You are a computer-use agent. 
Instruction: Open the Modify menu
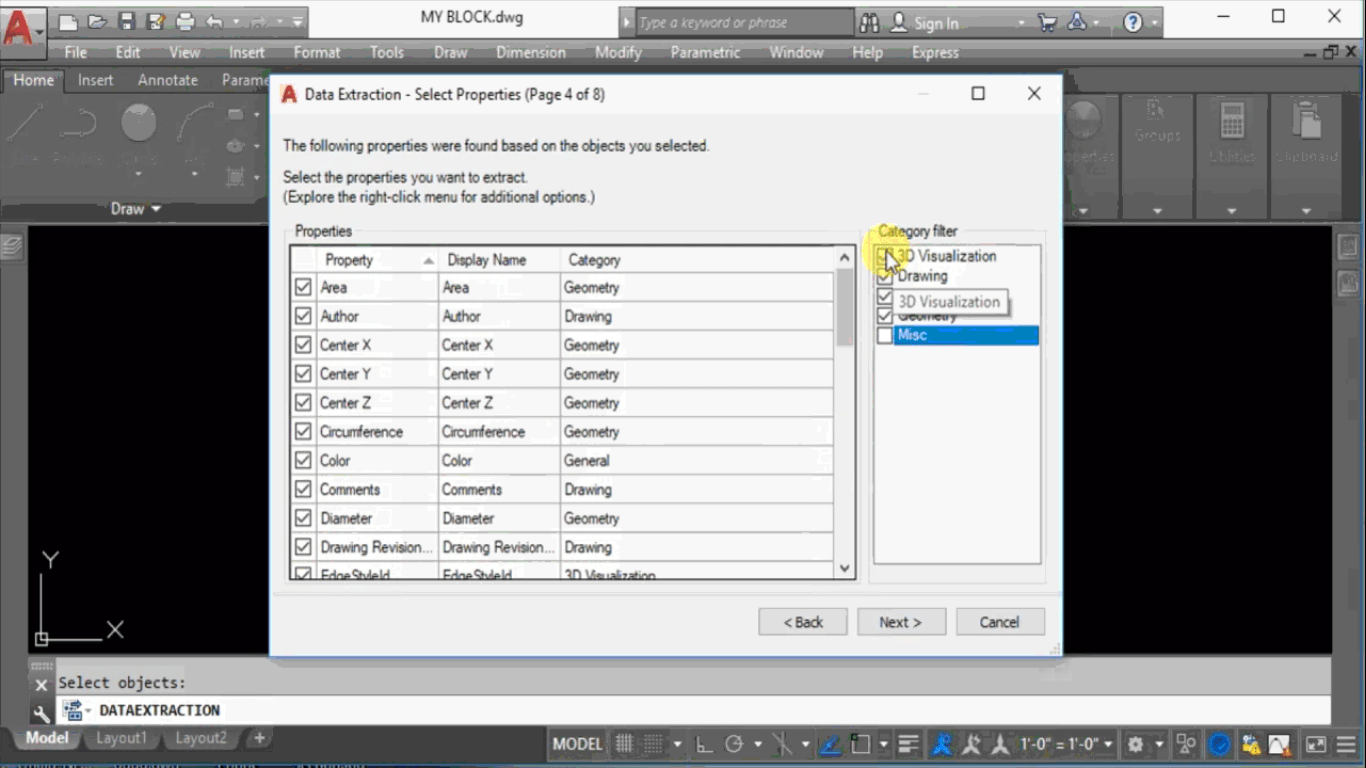[618, 52]
